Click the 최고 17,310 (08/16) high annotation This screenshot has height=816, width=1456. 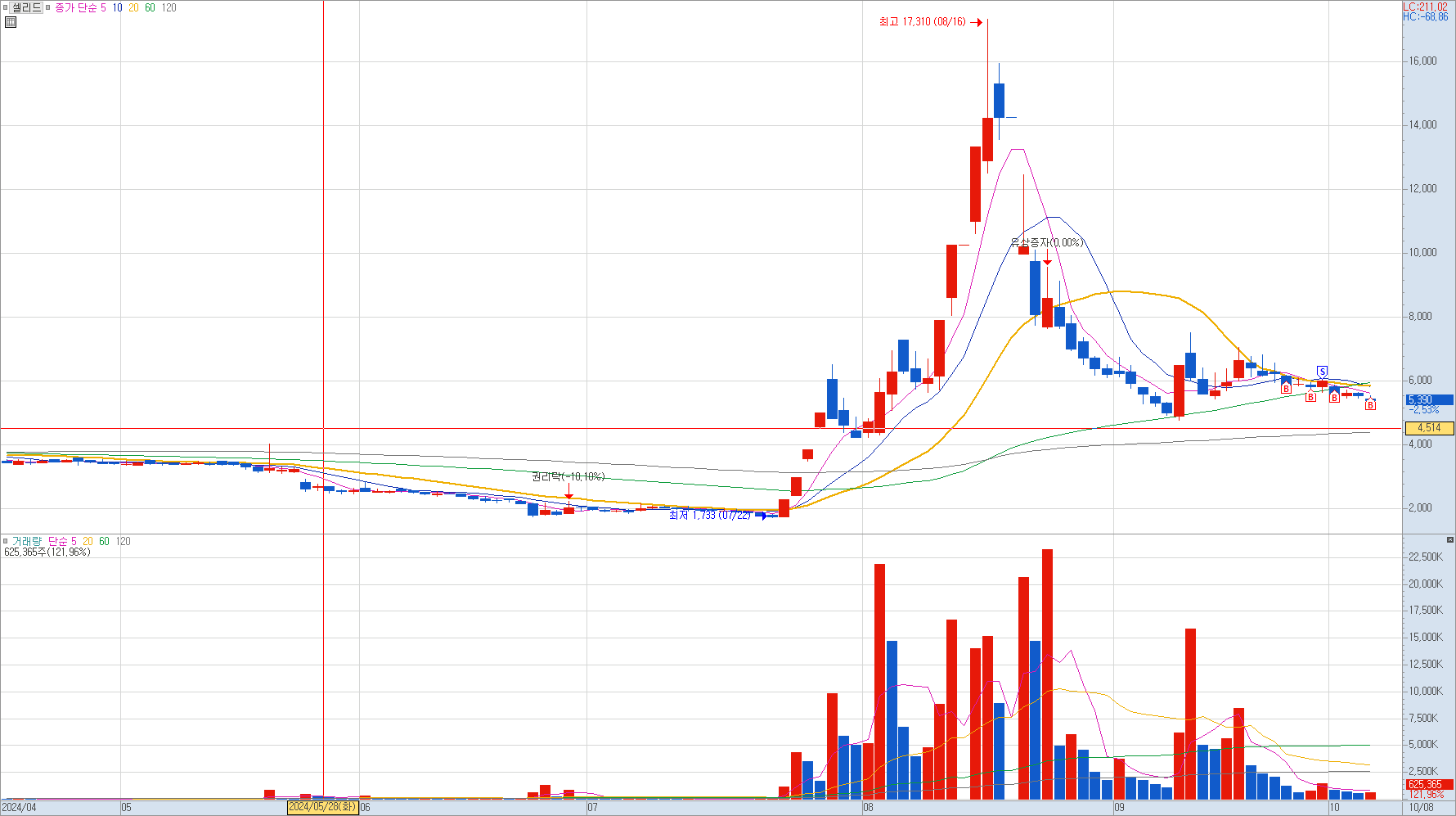[x=922, y=22]
